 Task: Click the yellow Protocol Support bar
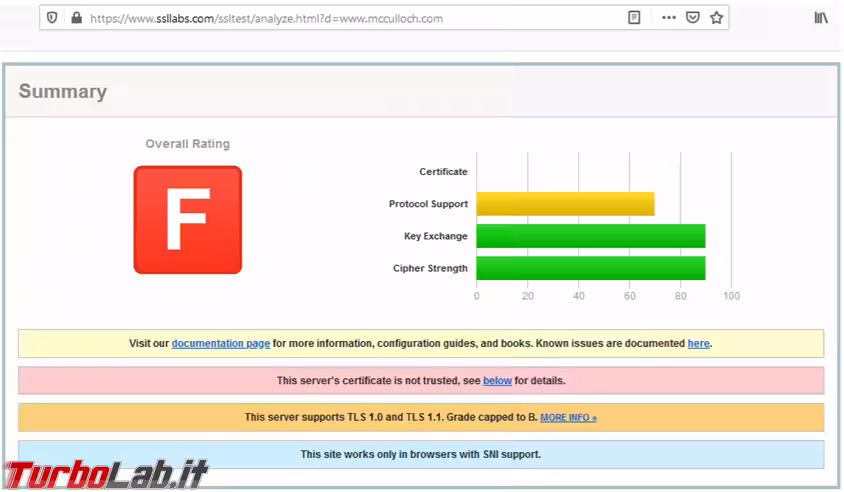tap(565, 204)
